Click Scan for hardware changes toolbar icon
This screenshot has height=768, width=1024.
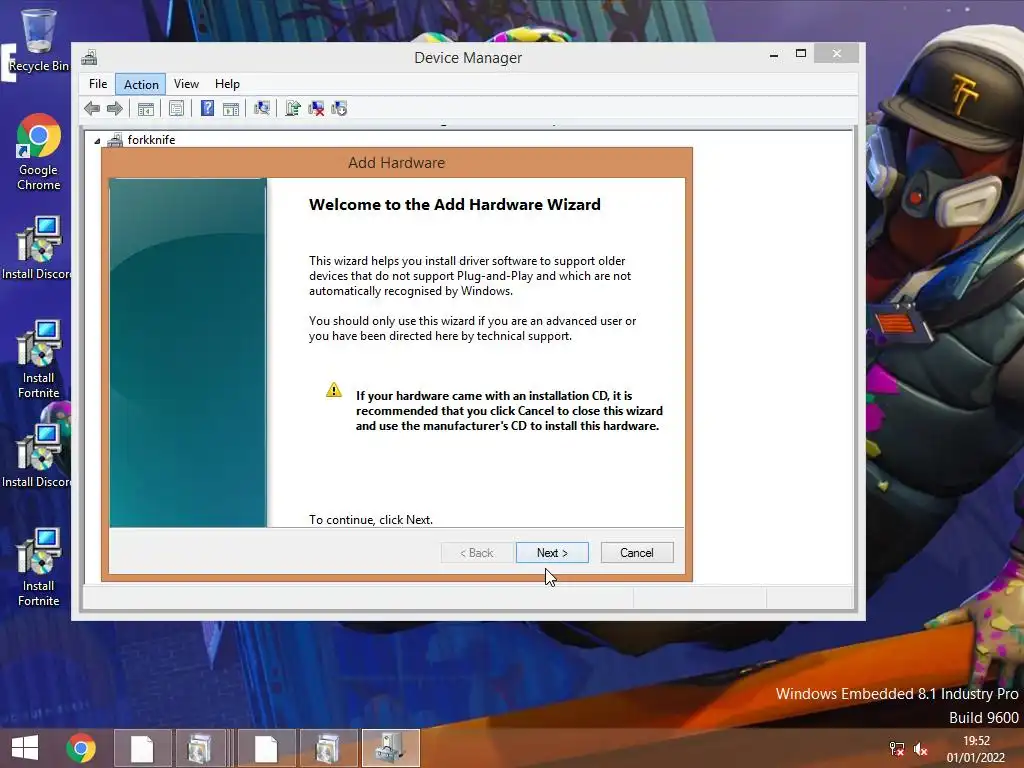pyautogui.click(x=262, y=108)
